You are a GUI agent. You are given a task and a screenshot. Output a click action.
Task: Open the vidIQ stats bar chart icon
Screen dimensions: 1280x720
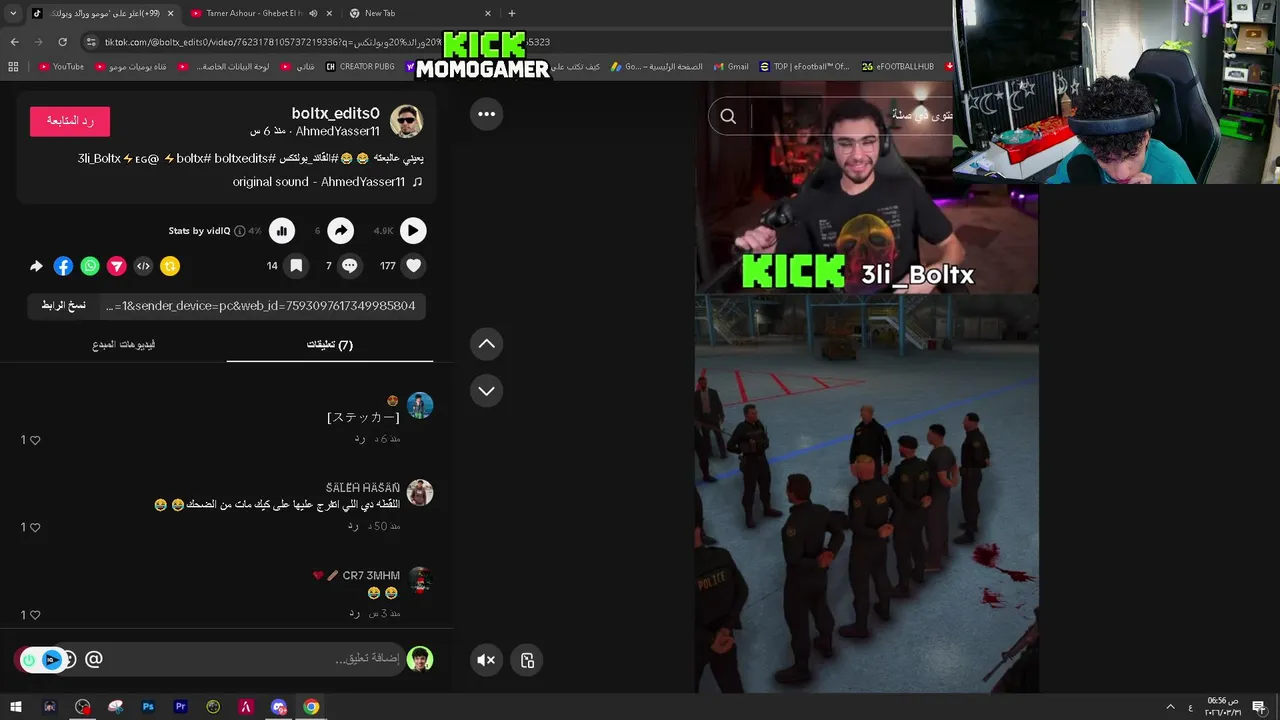tap(282, 231)
